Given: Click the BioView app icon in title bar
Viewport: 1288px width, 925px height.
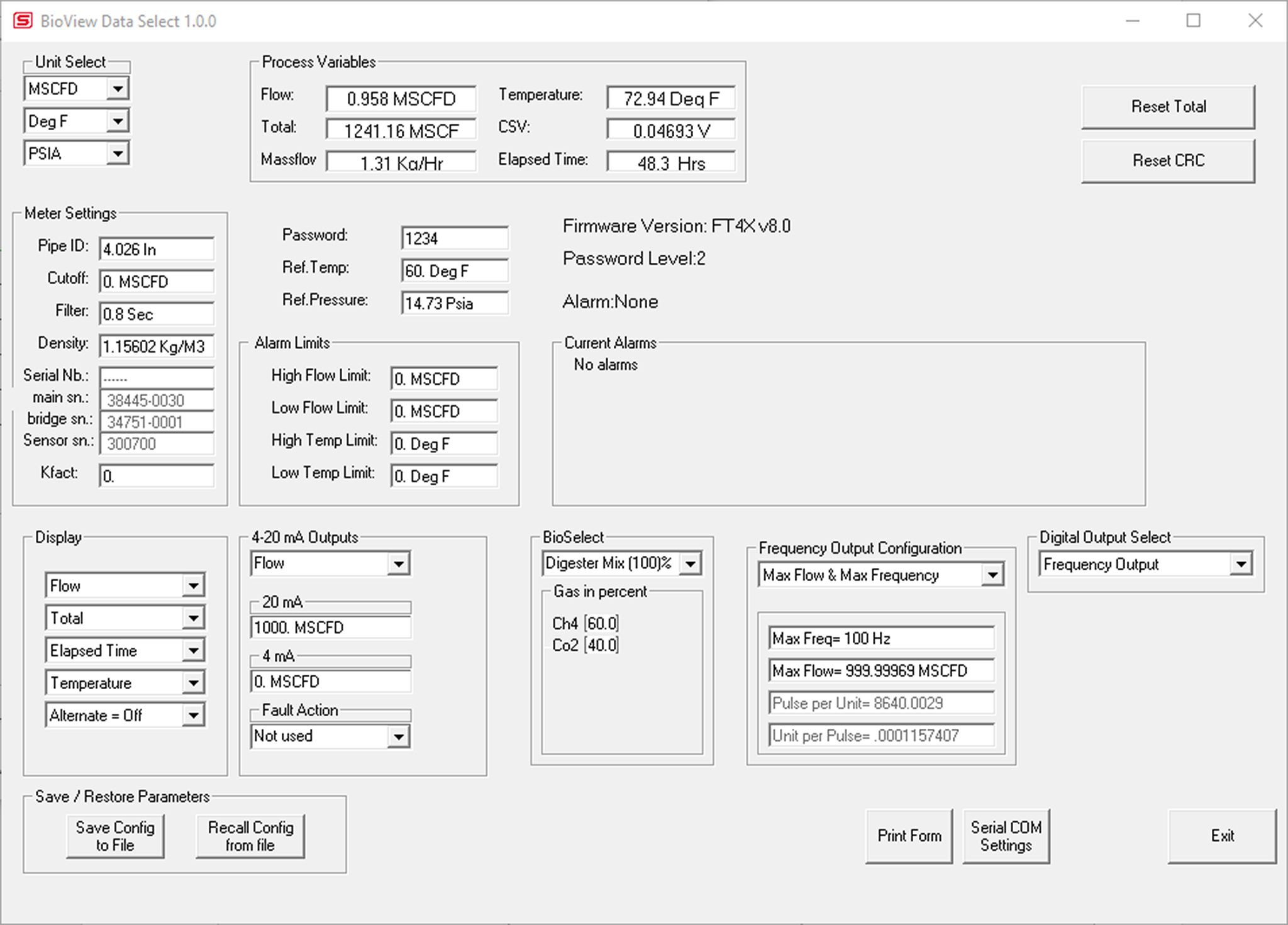Looking at the screenshot, I should click(23, 21).
